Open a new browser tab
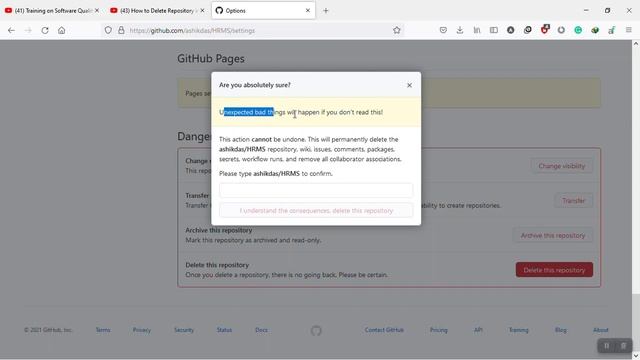The width and height of the screenshot is (640, 360). pos(326,11)
